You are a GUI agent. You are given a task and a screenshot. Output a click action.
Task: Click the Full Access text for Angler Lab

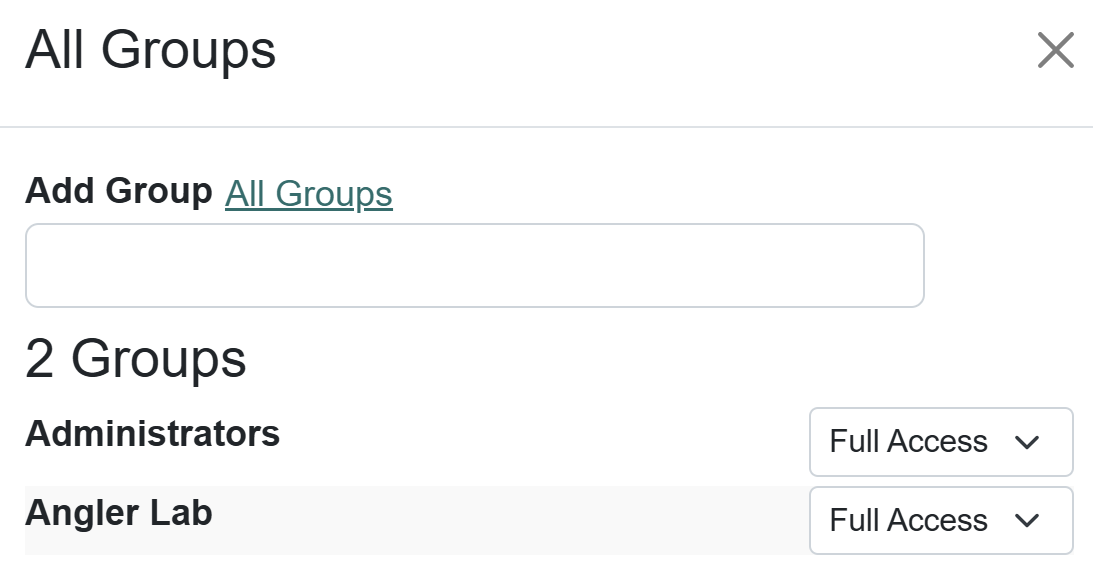point(908,521)
